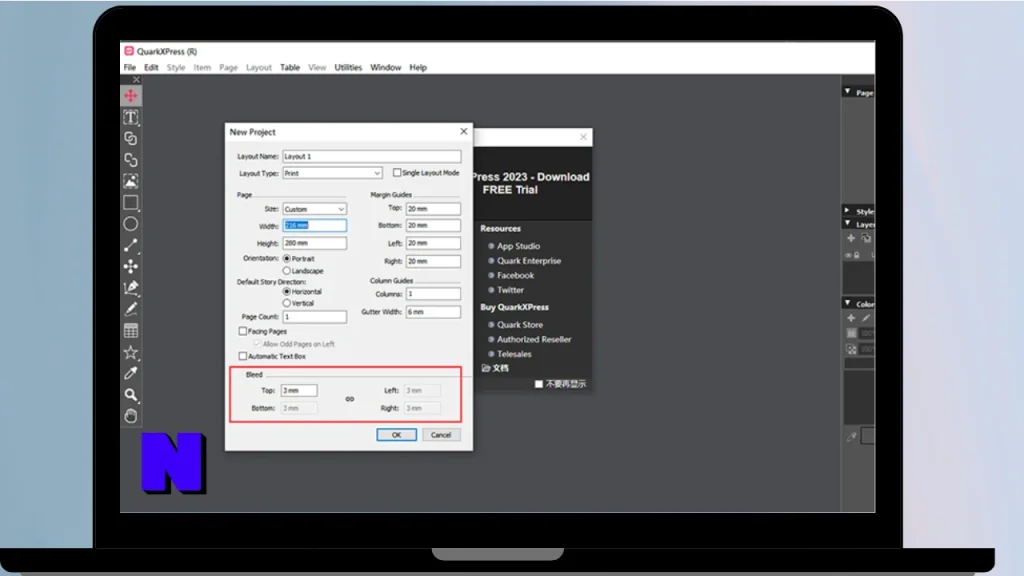Expand the Style panel triangle

point(848,211)
